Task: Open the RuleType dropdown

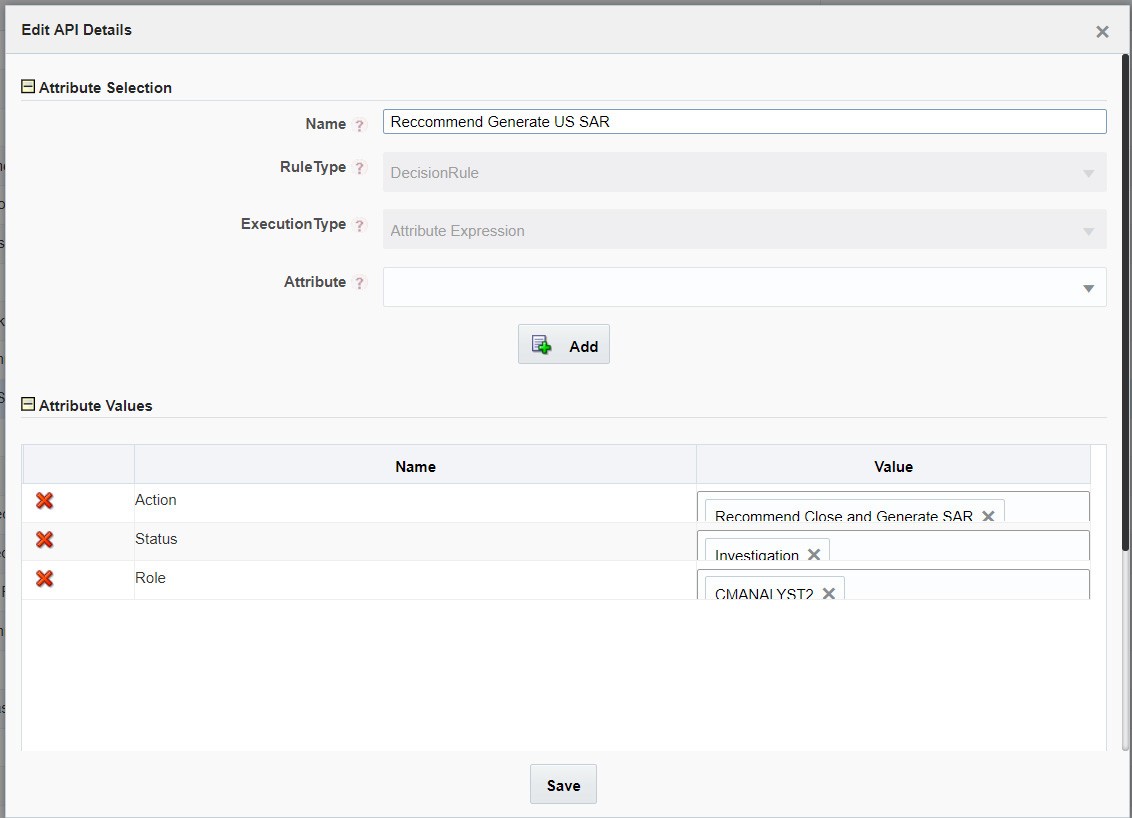Action: click(1089, 173)
